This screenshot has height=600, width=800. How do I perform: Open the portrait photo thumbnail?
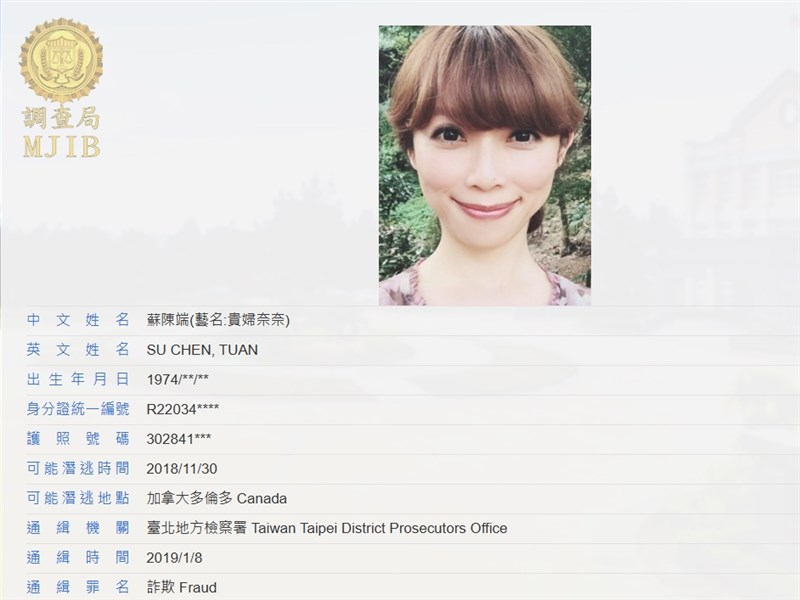[x=485, y=165]
